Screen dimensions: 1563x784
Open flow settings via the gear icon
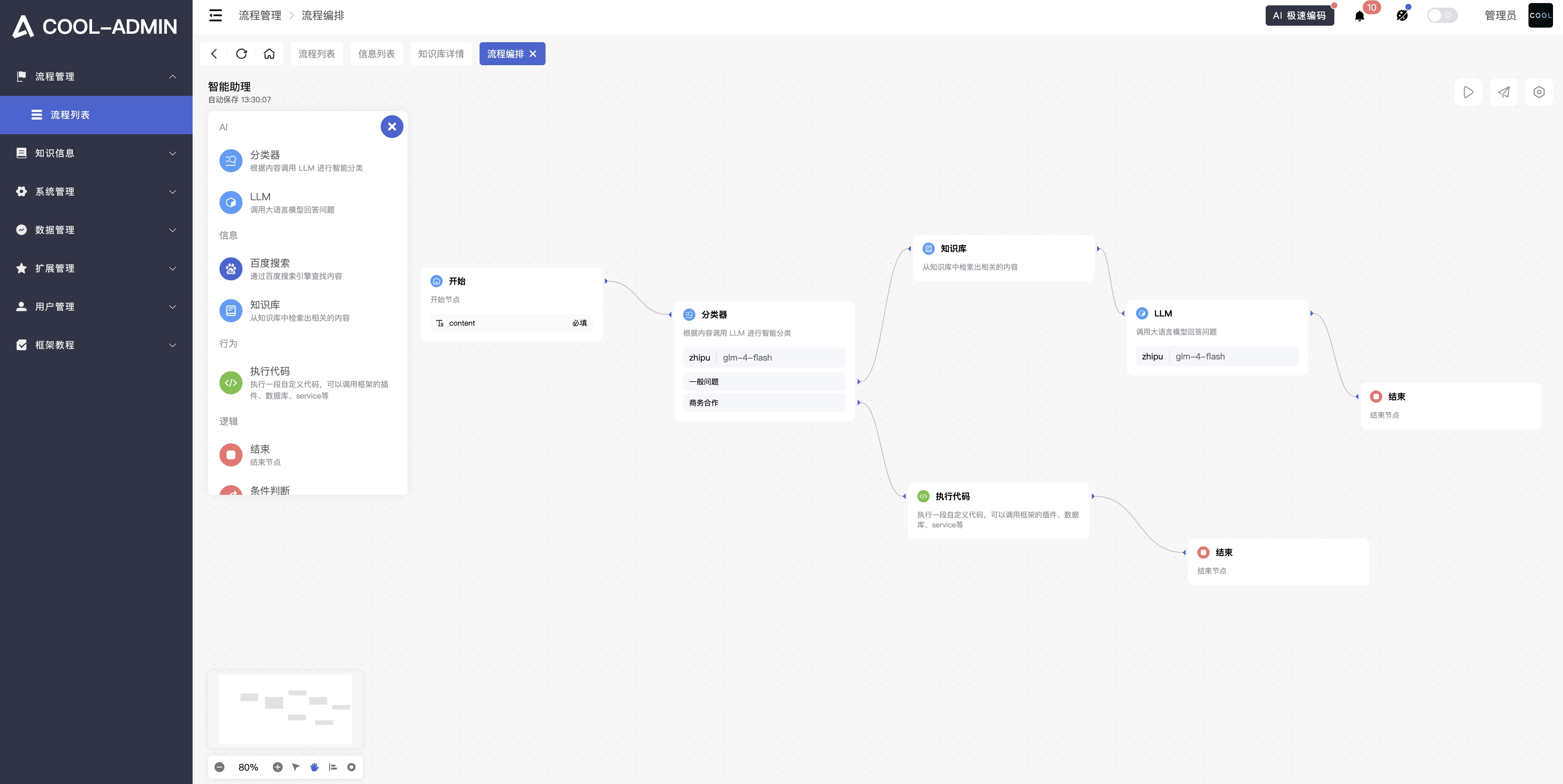(x=1539, y=92)
